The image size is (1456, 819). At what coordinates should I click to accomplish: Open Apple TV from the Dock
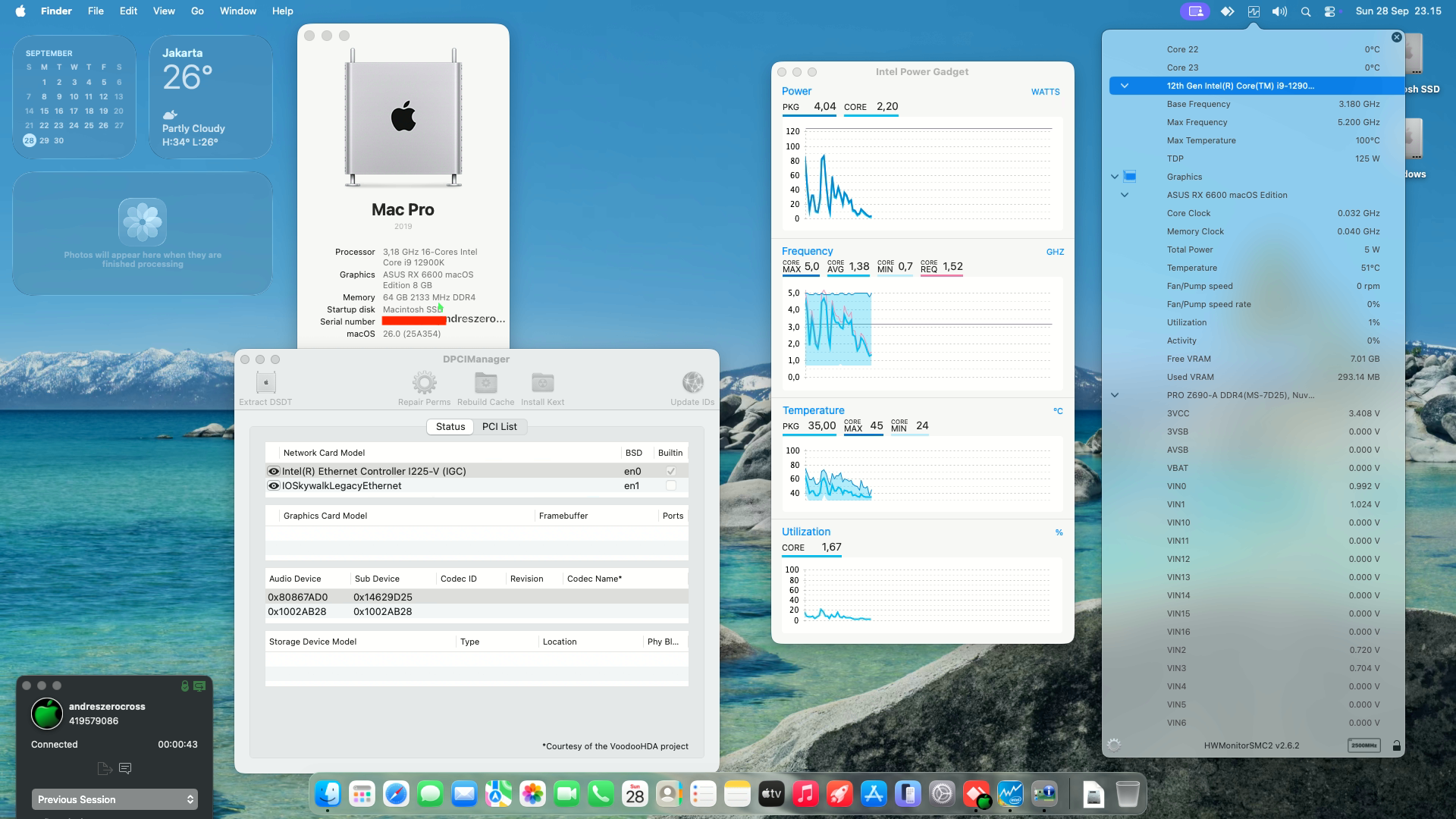(771, 794)
